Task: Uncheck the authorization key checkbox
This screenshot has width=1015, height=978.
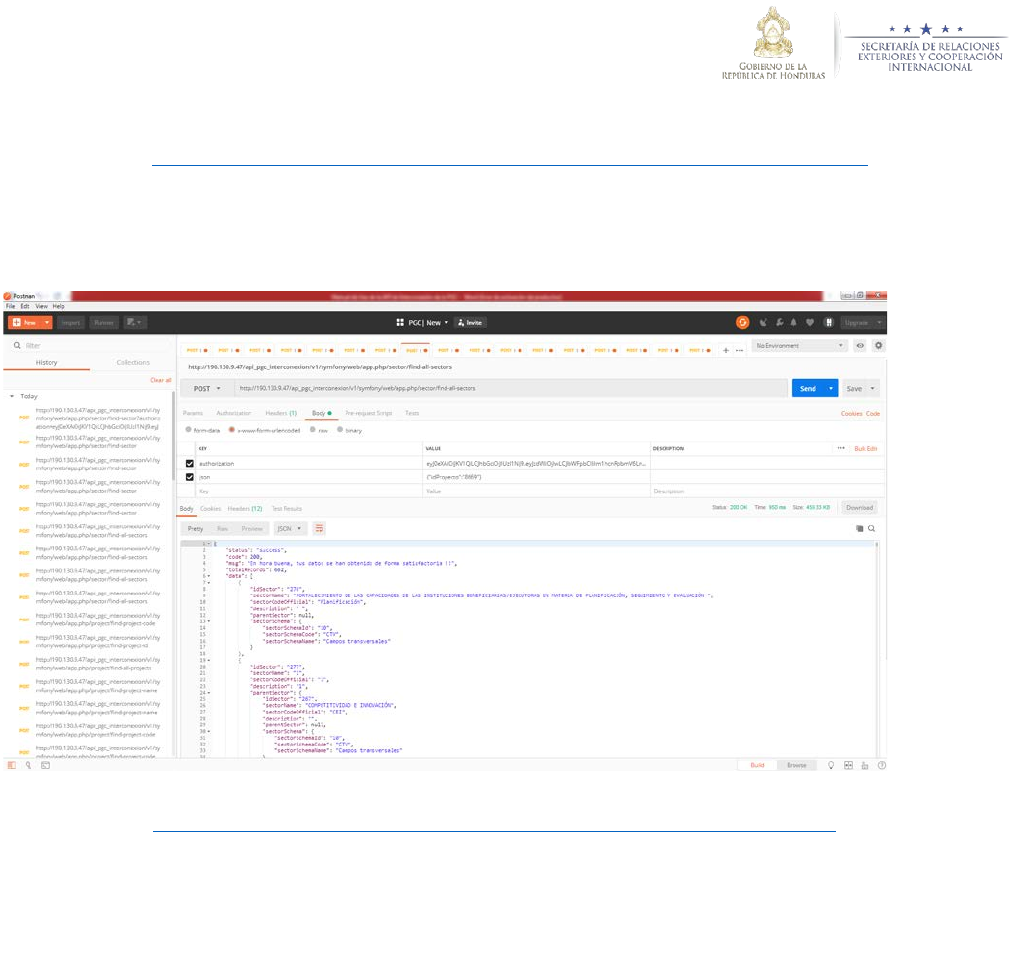Action: pos(190,463)
